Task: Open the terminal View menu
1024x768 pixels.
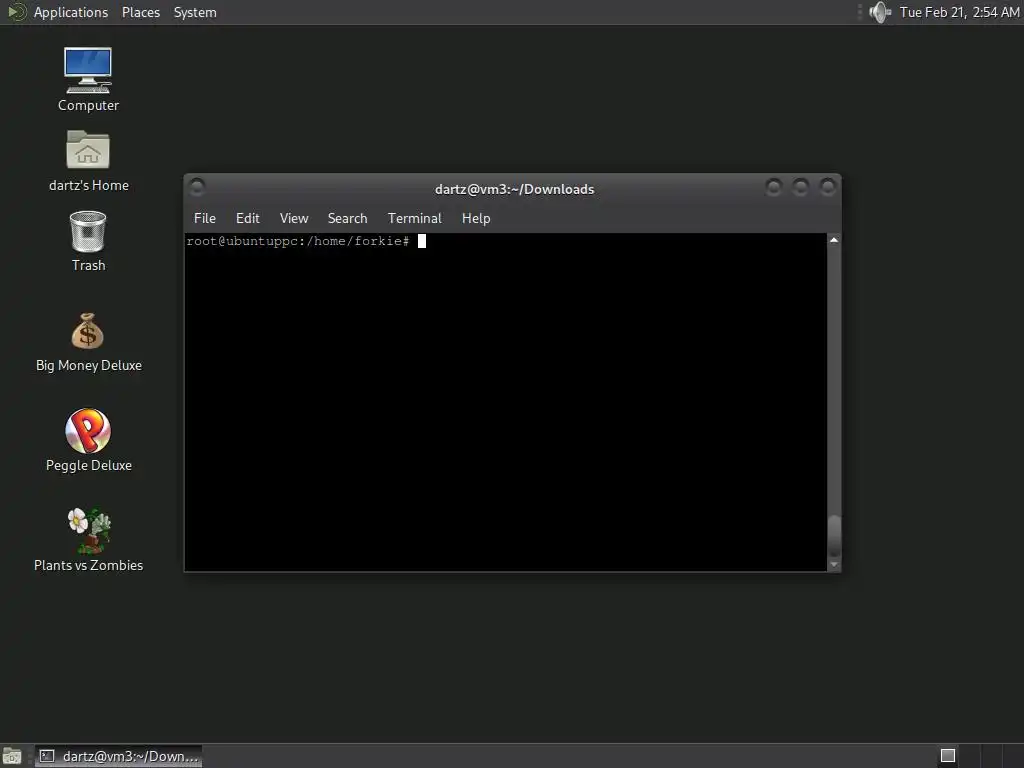Action: [294, 218]
